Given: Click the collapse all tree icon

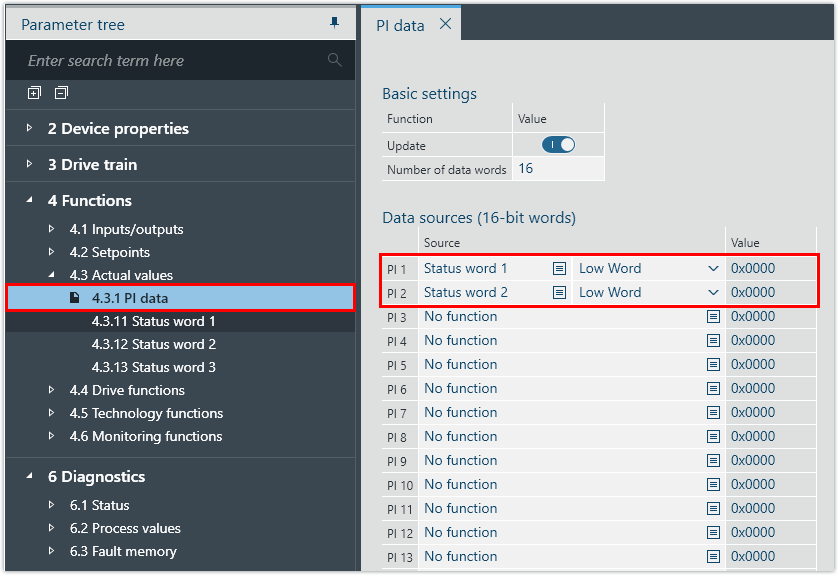Looking at the screenshot, I should click(x=61, y=93).
